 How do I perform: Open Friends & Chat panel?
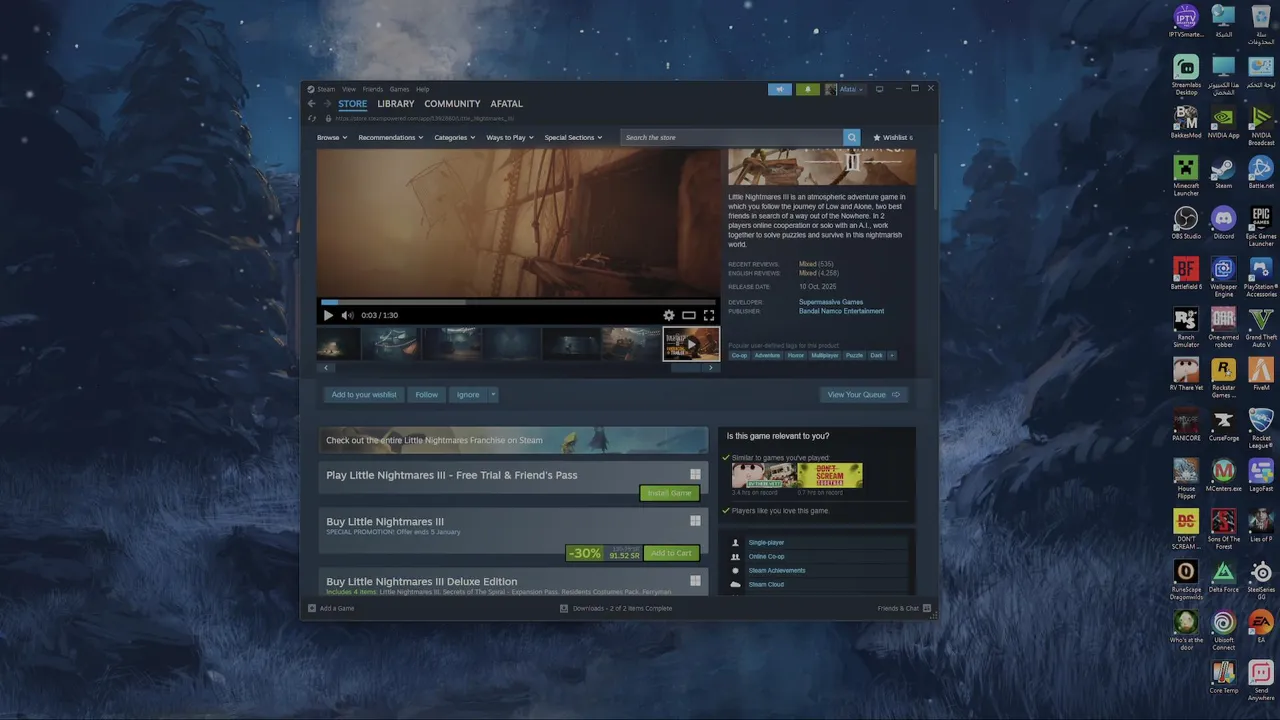coord(904,608)
